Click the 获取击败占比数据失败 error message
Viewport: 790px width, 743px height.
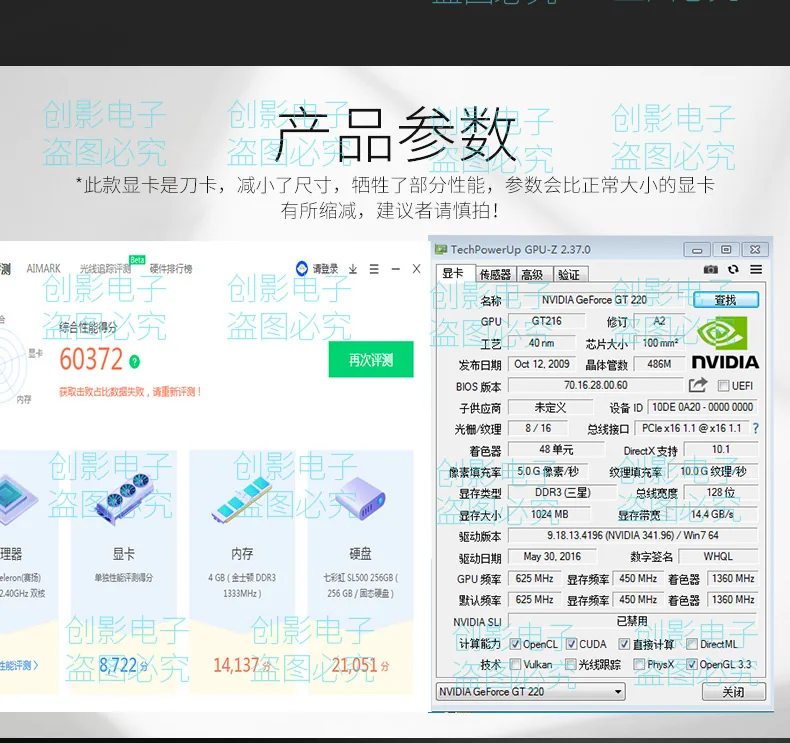(130, 392)
